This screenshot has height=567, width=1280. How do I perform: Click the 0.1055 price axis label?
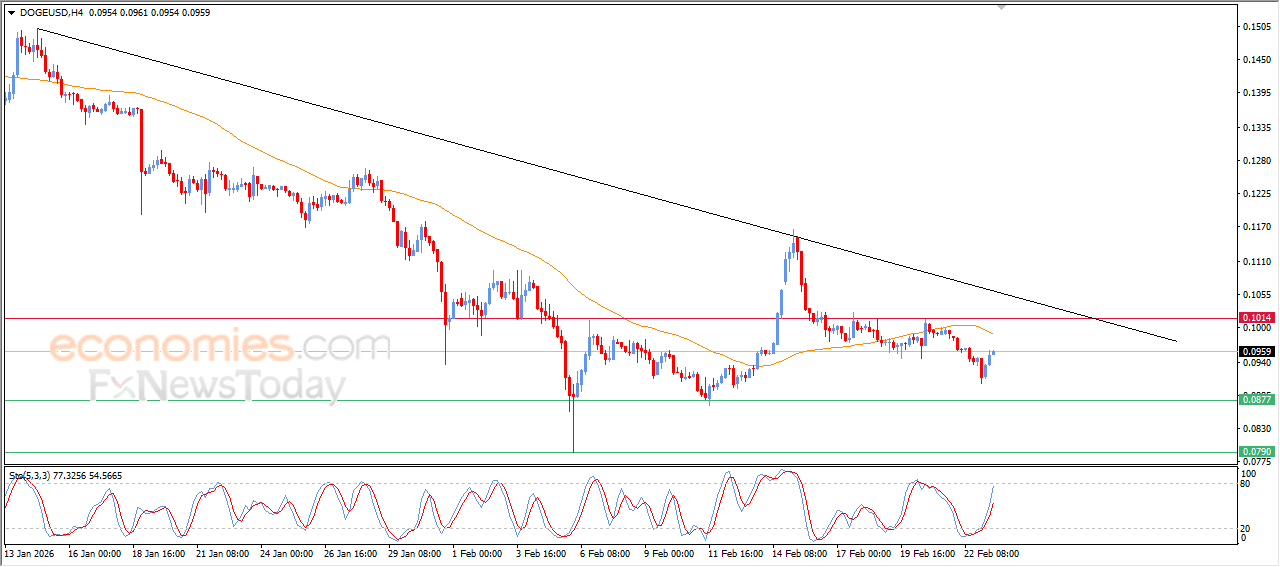(x=1256, y=294)
